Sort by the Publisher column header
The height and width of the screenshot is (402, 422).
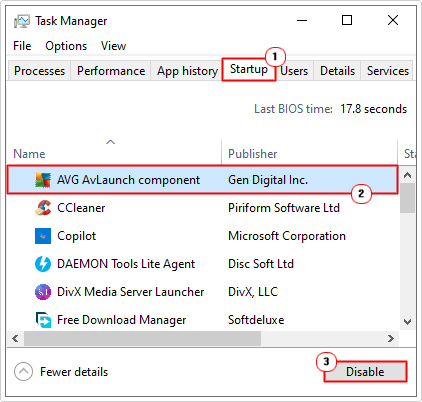click(x=309, y=152)
